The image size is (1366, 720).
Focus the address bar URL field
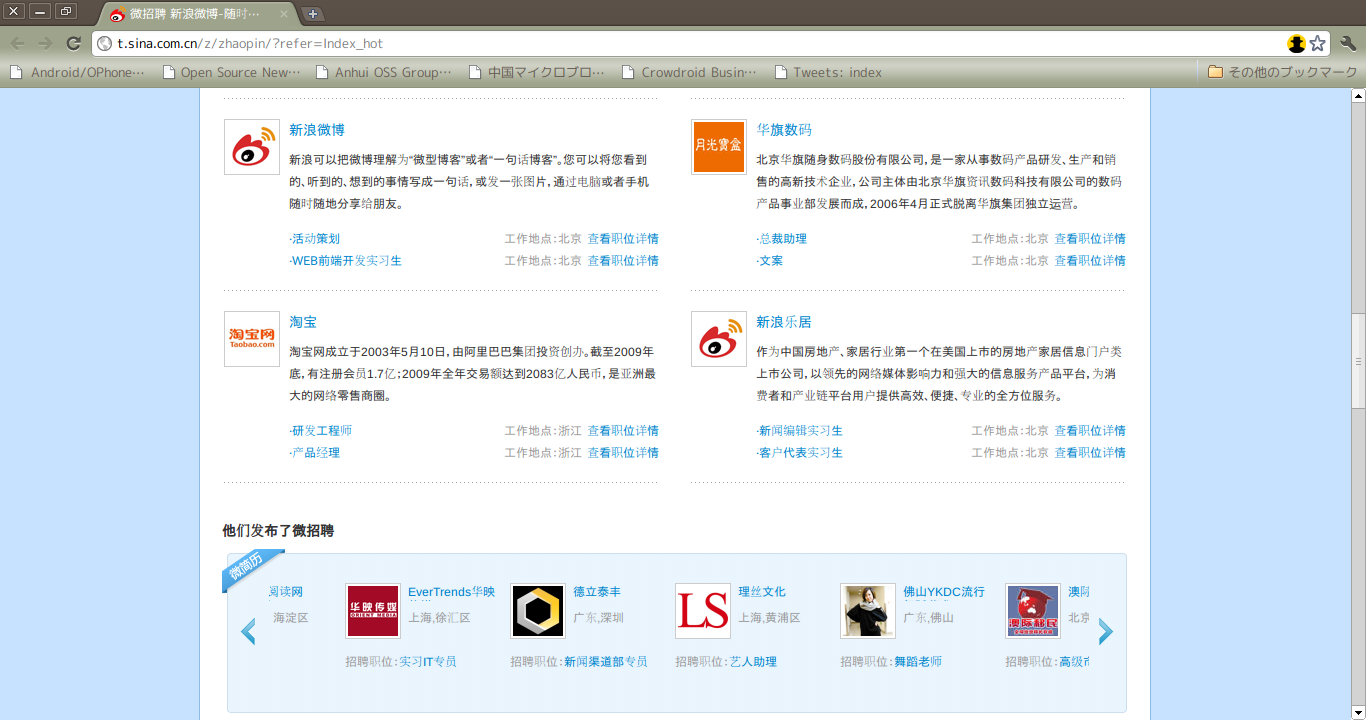pos(690,43)
